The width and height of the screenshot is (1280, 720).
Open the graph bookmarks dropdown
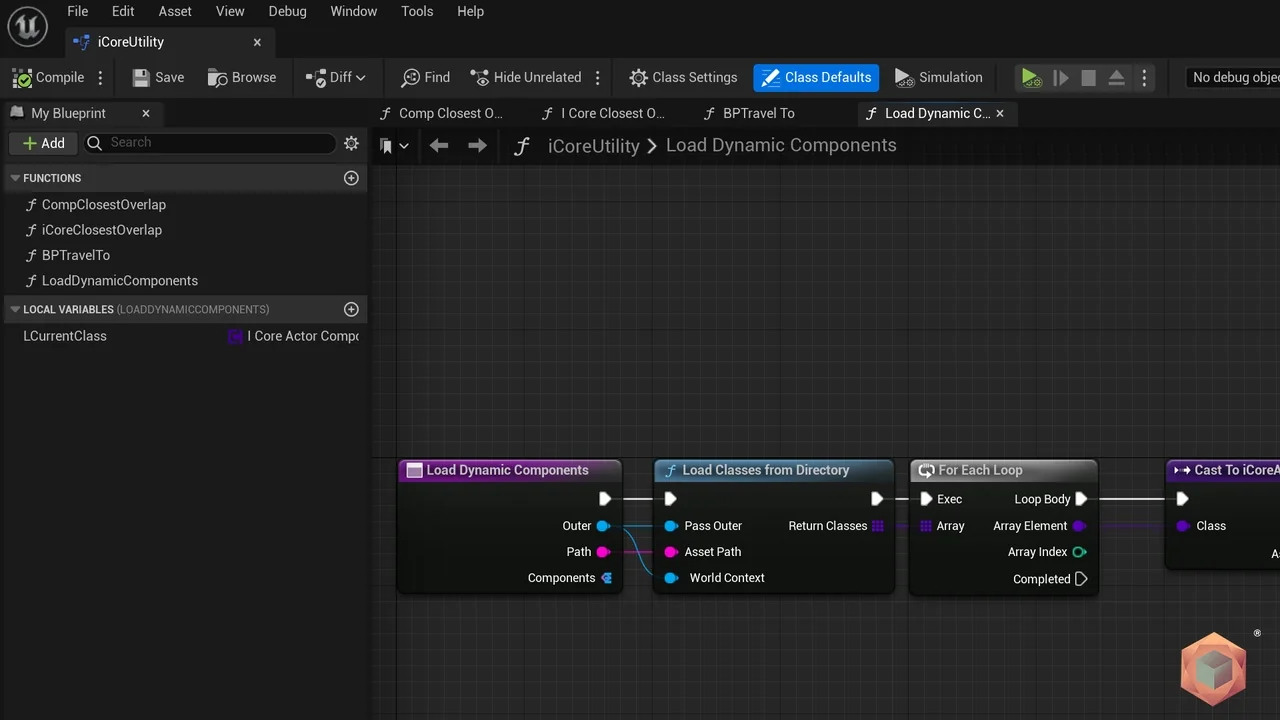point(394,146)
